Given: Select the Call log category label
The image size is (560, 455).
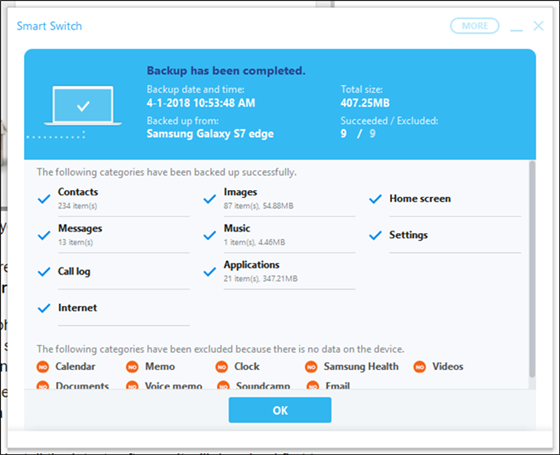Looking at the screenshot, I should point(74,271).
